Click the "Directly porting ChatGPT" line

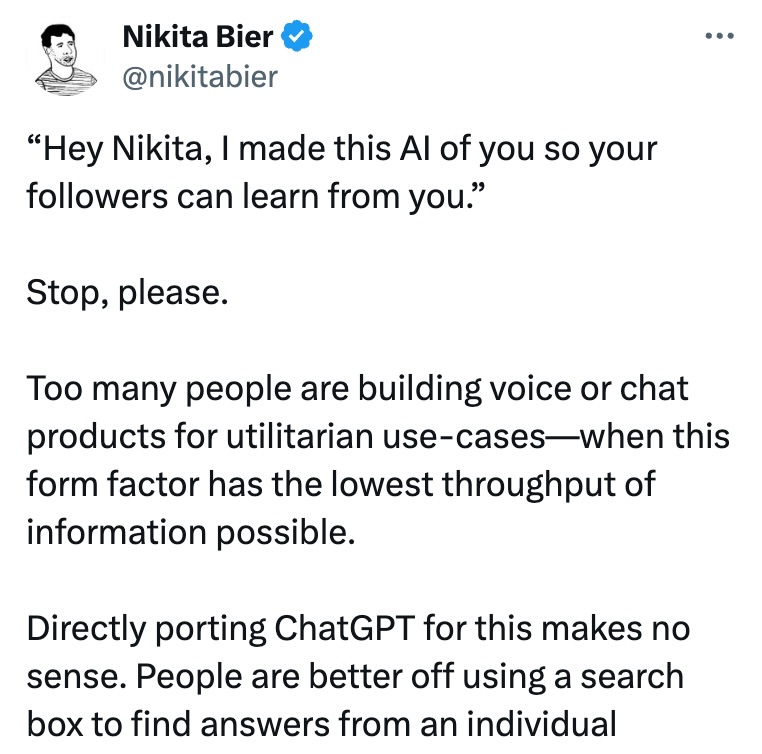[x=359, y=629]
